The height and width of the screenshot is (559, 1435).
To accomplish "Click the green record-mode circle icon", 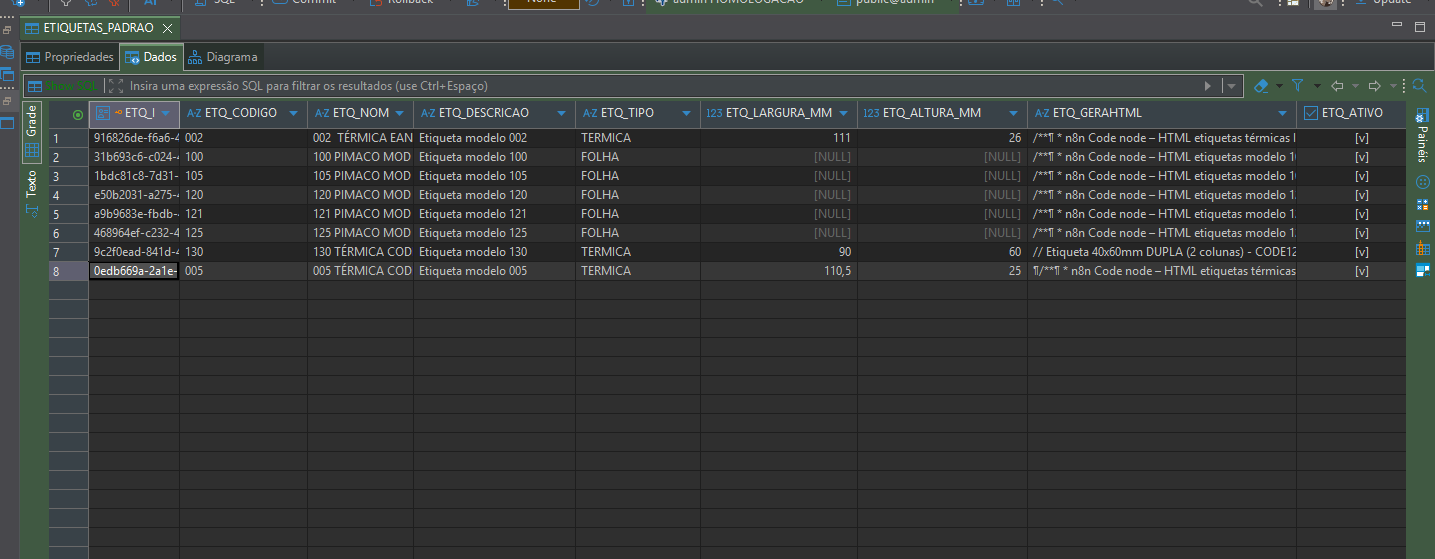I will tap(78, 114).
